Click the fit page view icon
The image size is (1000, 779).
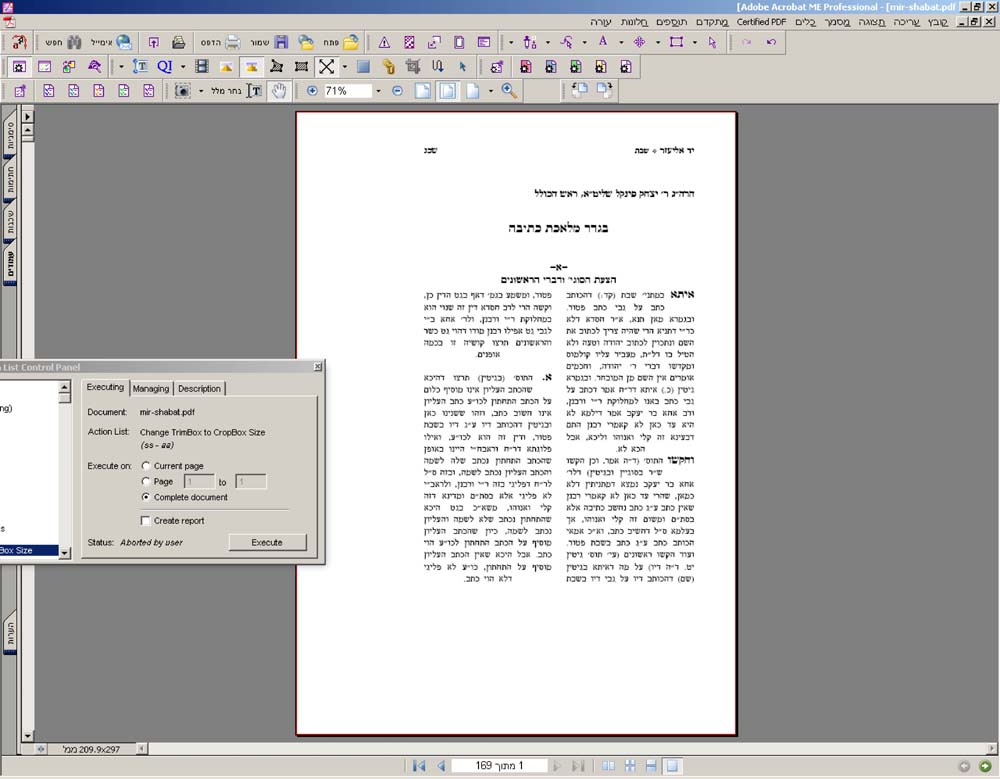click(448, 91)
